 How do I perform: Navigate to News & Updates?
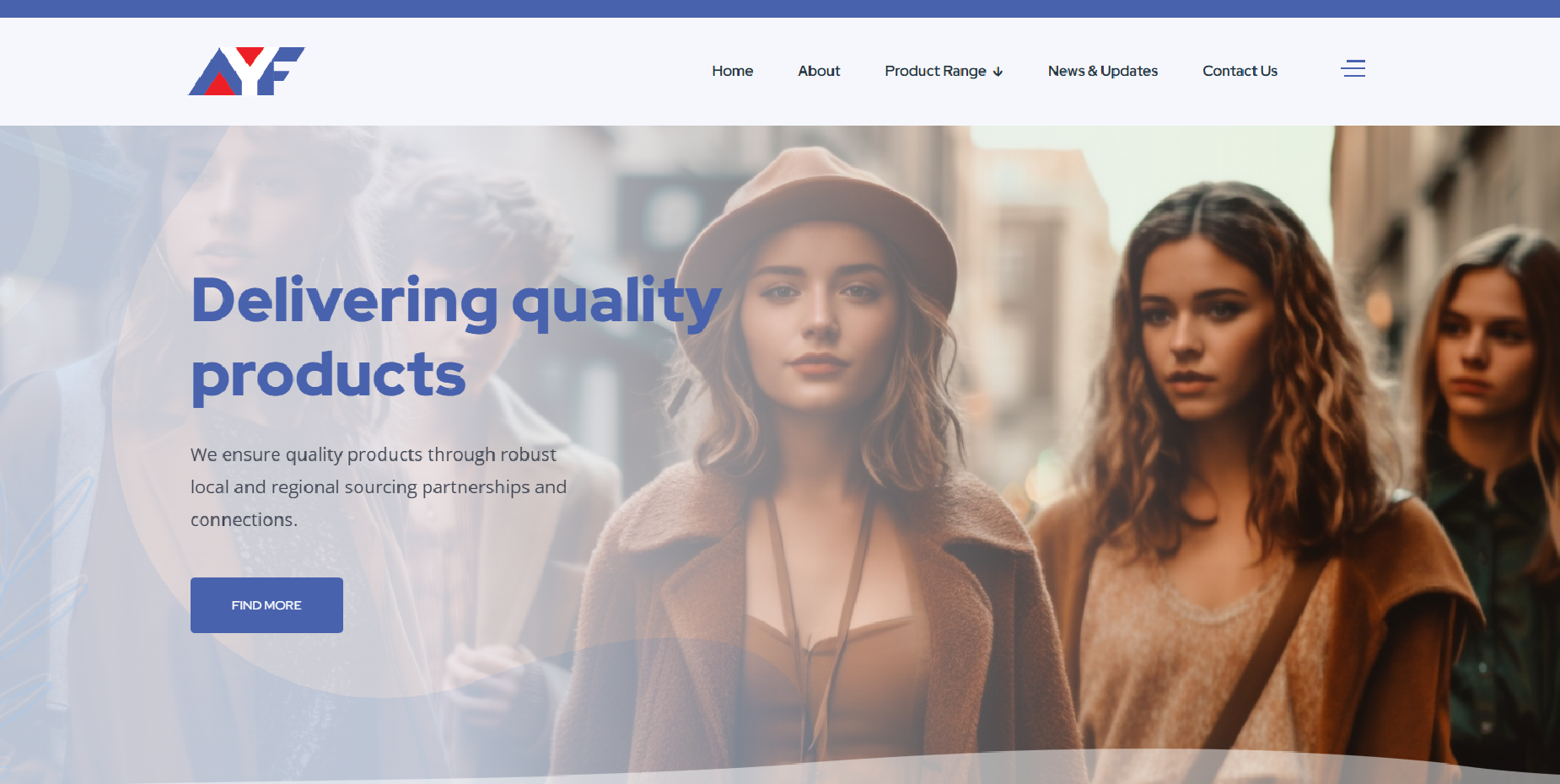pyautogui.click(x=1102, y=71)
